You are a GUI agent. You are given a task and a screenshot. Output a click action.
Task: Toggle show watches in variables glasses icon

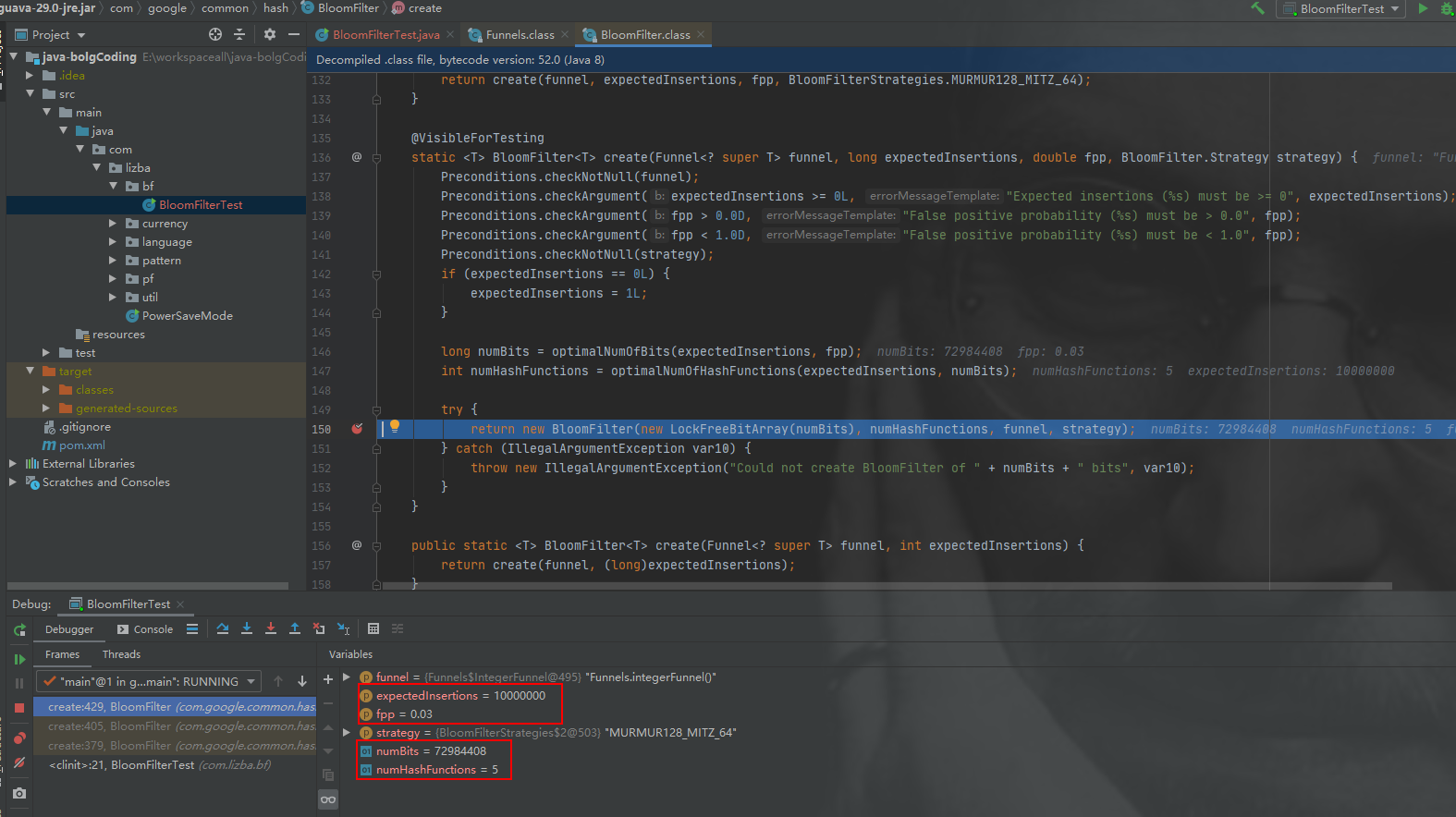328,799
